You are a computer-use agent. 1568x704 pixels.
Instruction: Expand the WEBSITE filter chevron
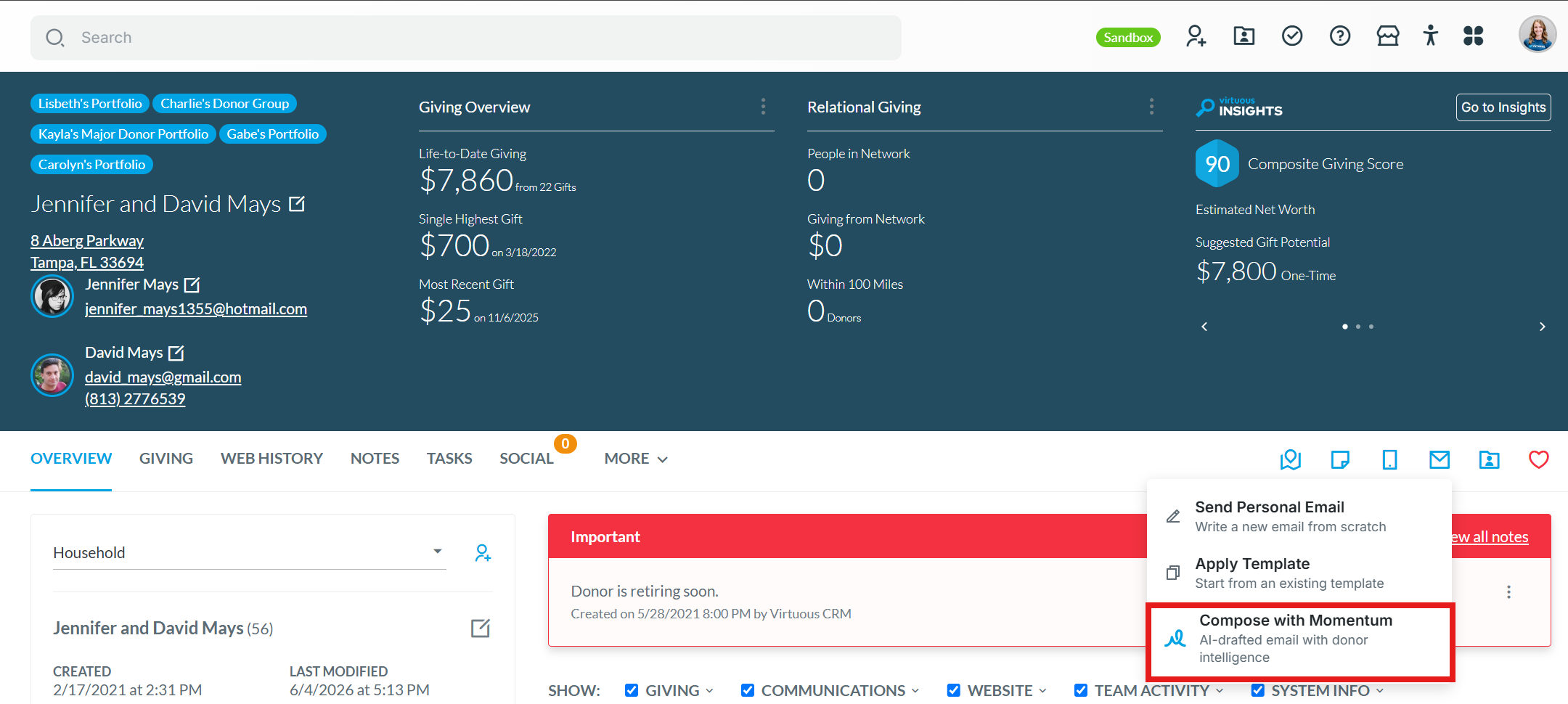coord(1042,691)
